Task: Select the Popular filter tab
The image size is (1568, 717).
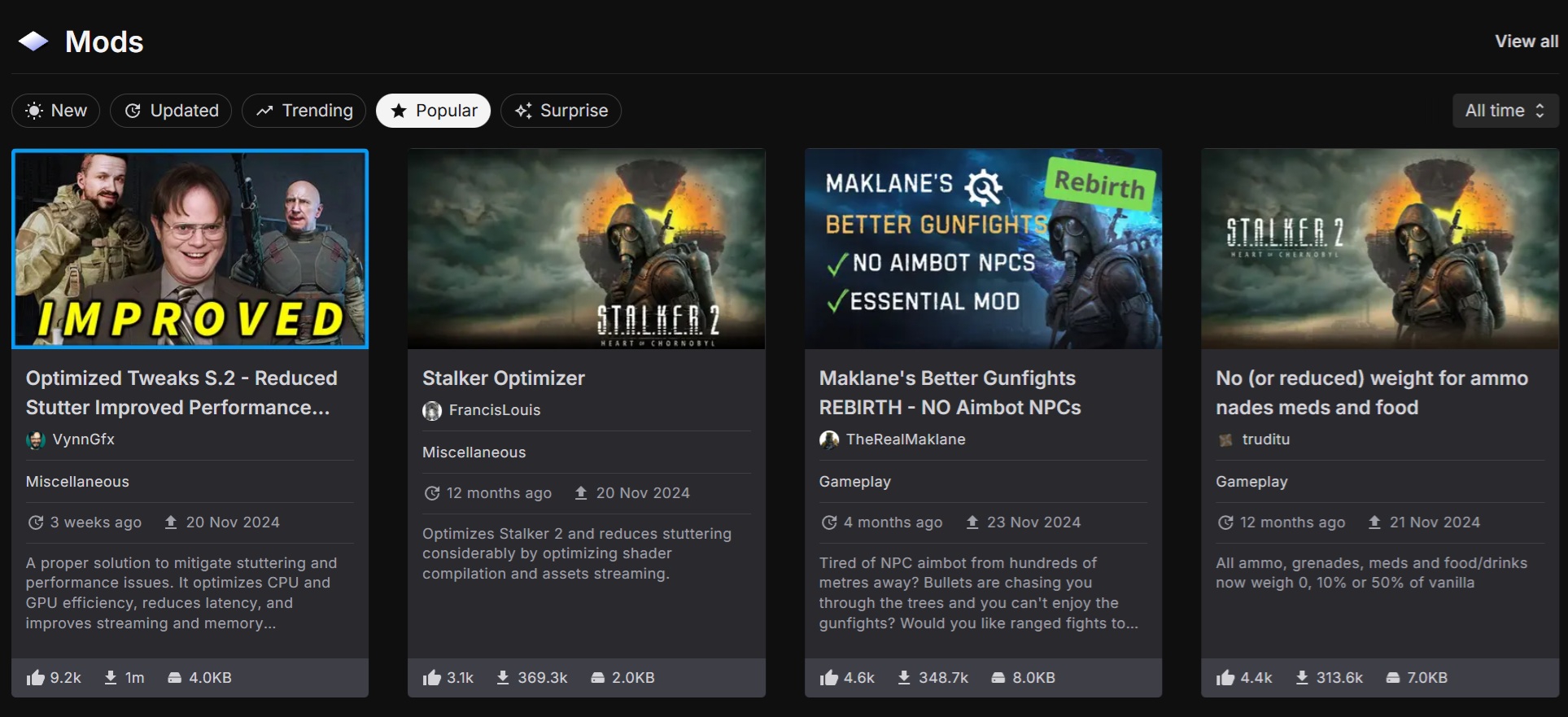Action: coord(433,111)
